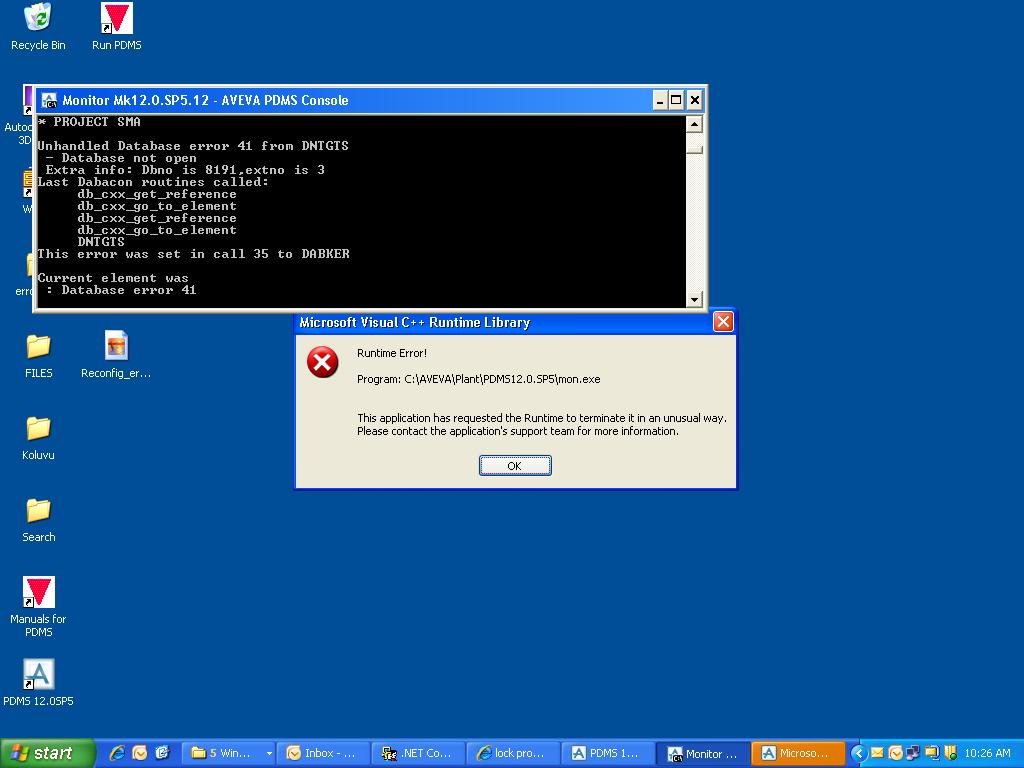Screen dimensions: 1024x768
Task: Open the Windows Start menu
Action: [47, 753]
